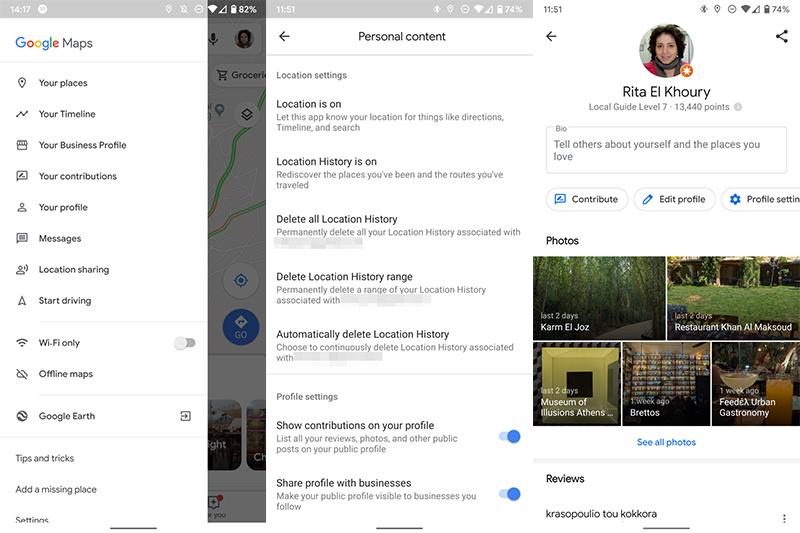This screenshot has width=800, height=533.
Task: Tap the See all photos link
Action: coord(666,442)
